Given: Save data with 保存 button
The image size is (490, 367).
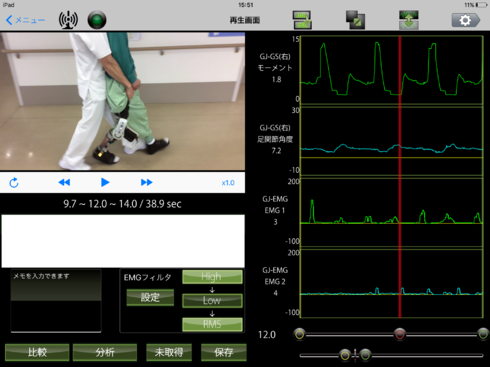Looking at the screenshot, I should coord(224,352).
